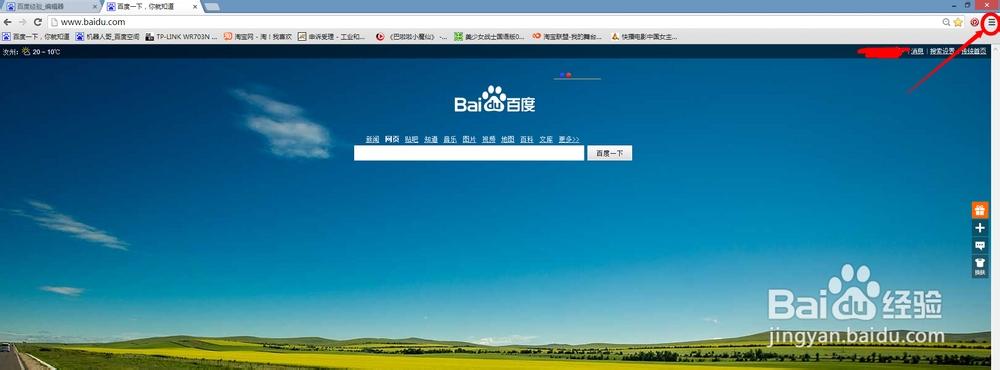Click the orange gift icon on right sidebar
This screenshot has width=1000, height=370.
point(980,210)
